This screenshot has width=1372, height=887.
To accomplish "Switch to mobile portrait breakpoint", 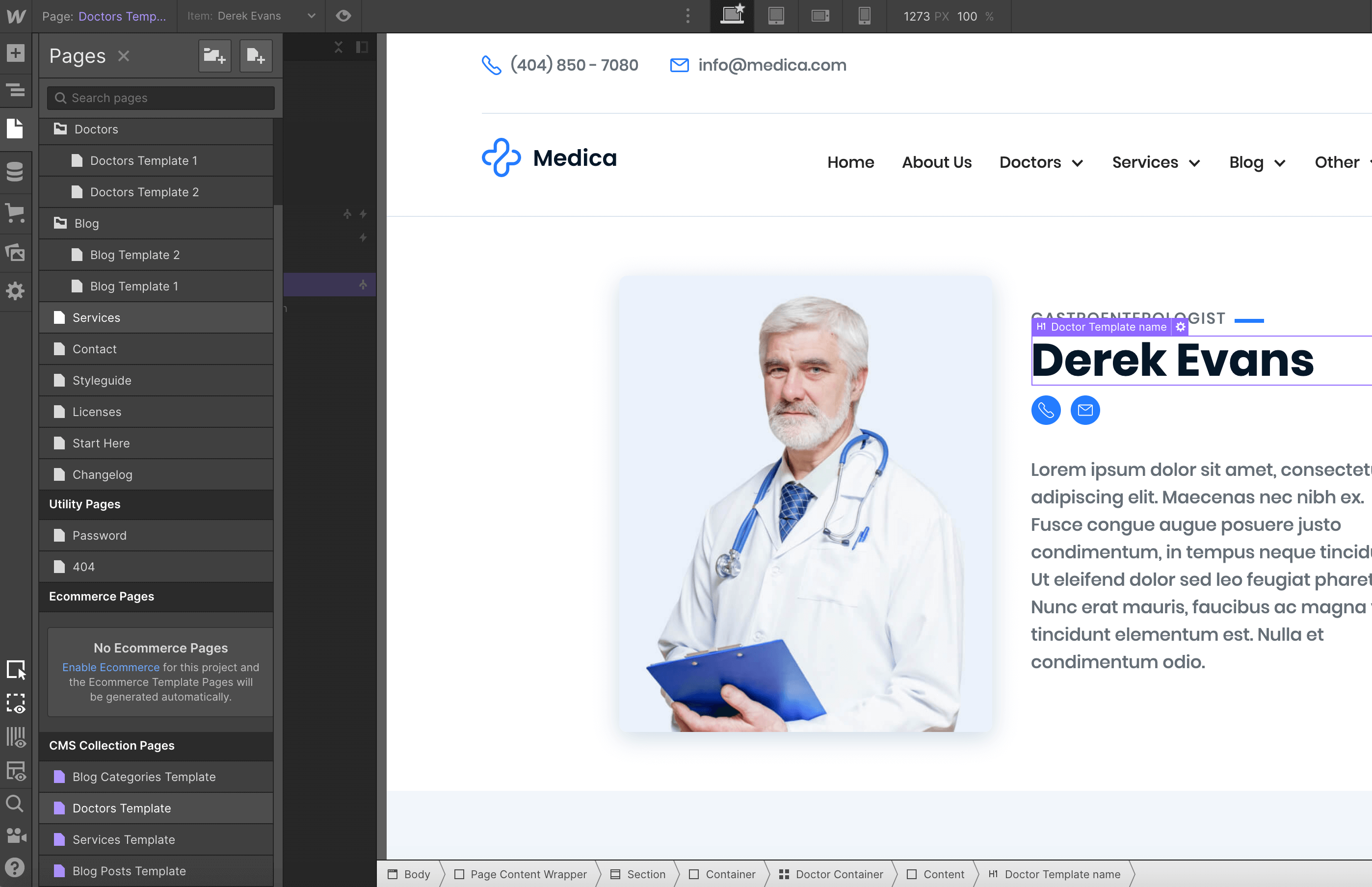I will click(x=864, y=16).
